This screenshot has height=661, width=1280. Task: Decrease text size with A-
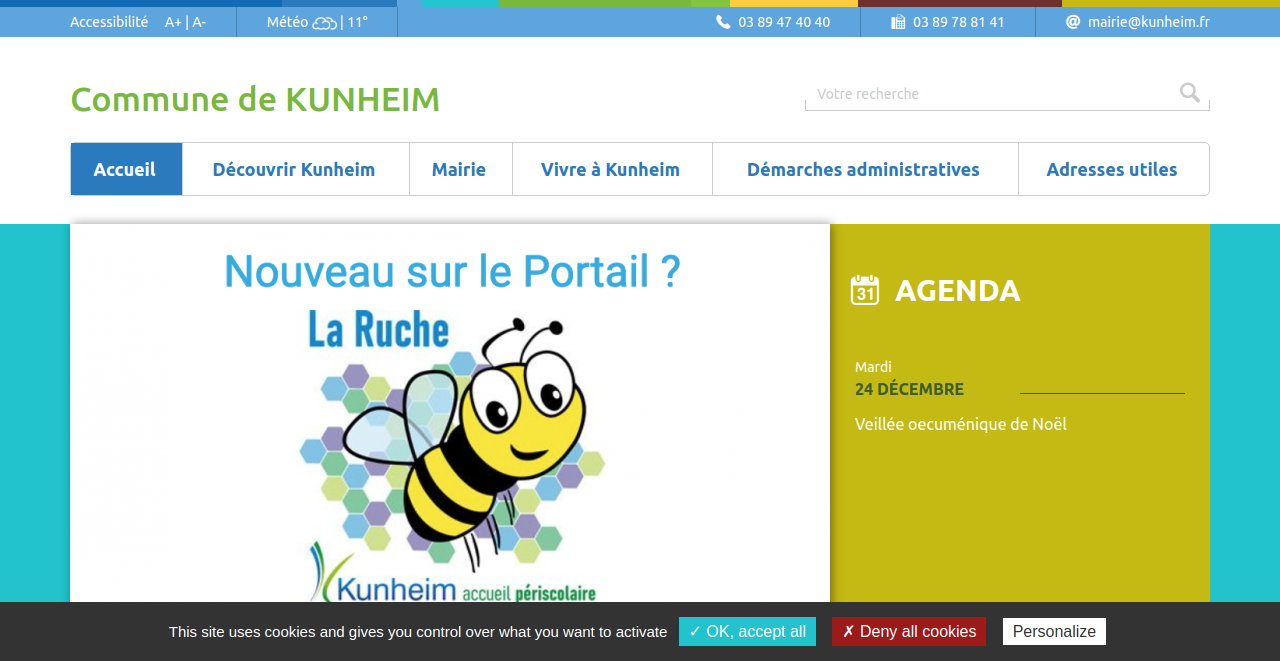[199, 22]
